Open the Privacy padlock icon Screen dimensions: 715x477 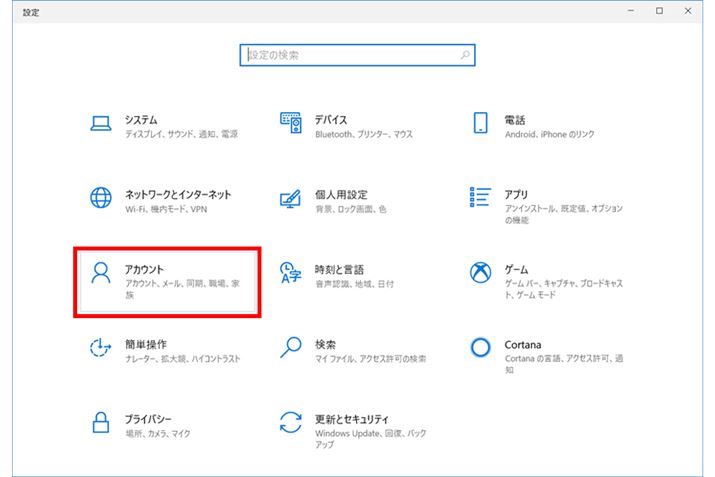[x=100, y=423]
